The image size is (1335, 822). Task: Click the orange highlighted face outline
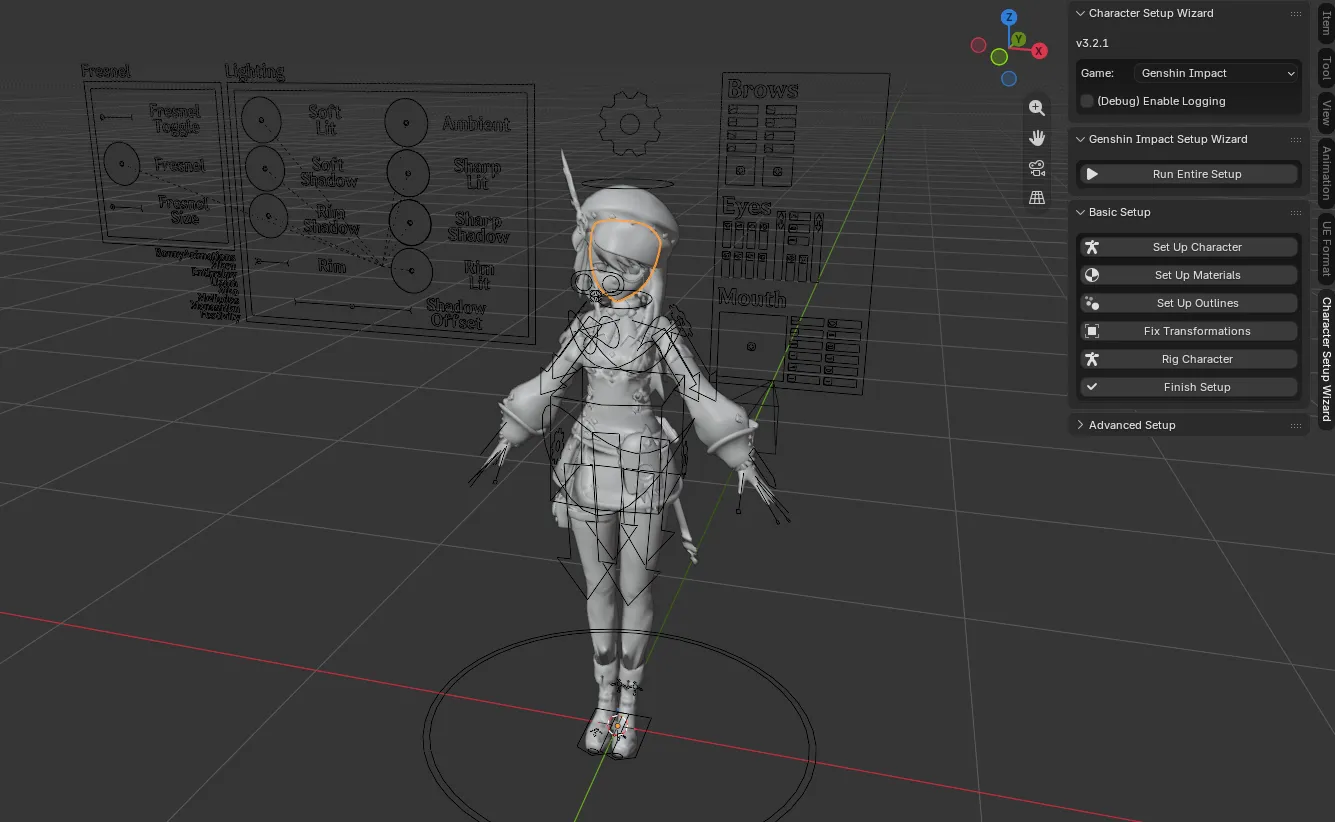pos(626,259)
